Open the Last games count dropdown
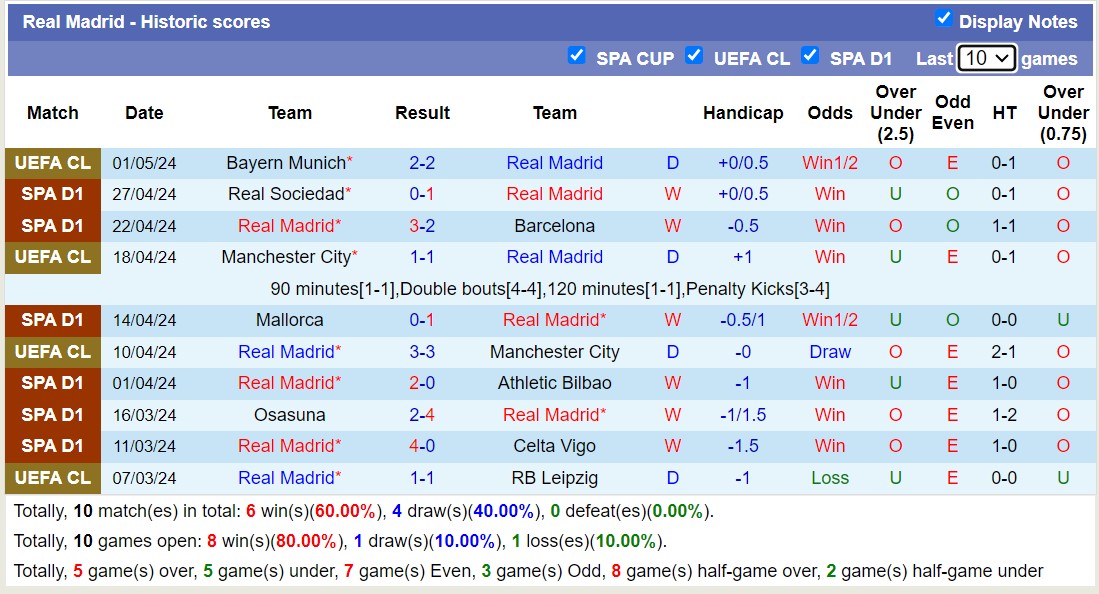Viewport: 1099px width, 594px height. tap(986, 58)
